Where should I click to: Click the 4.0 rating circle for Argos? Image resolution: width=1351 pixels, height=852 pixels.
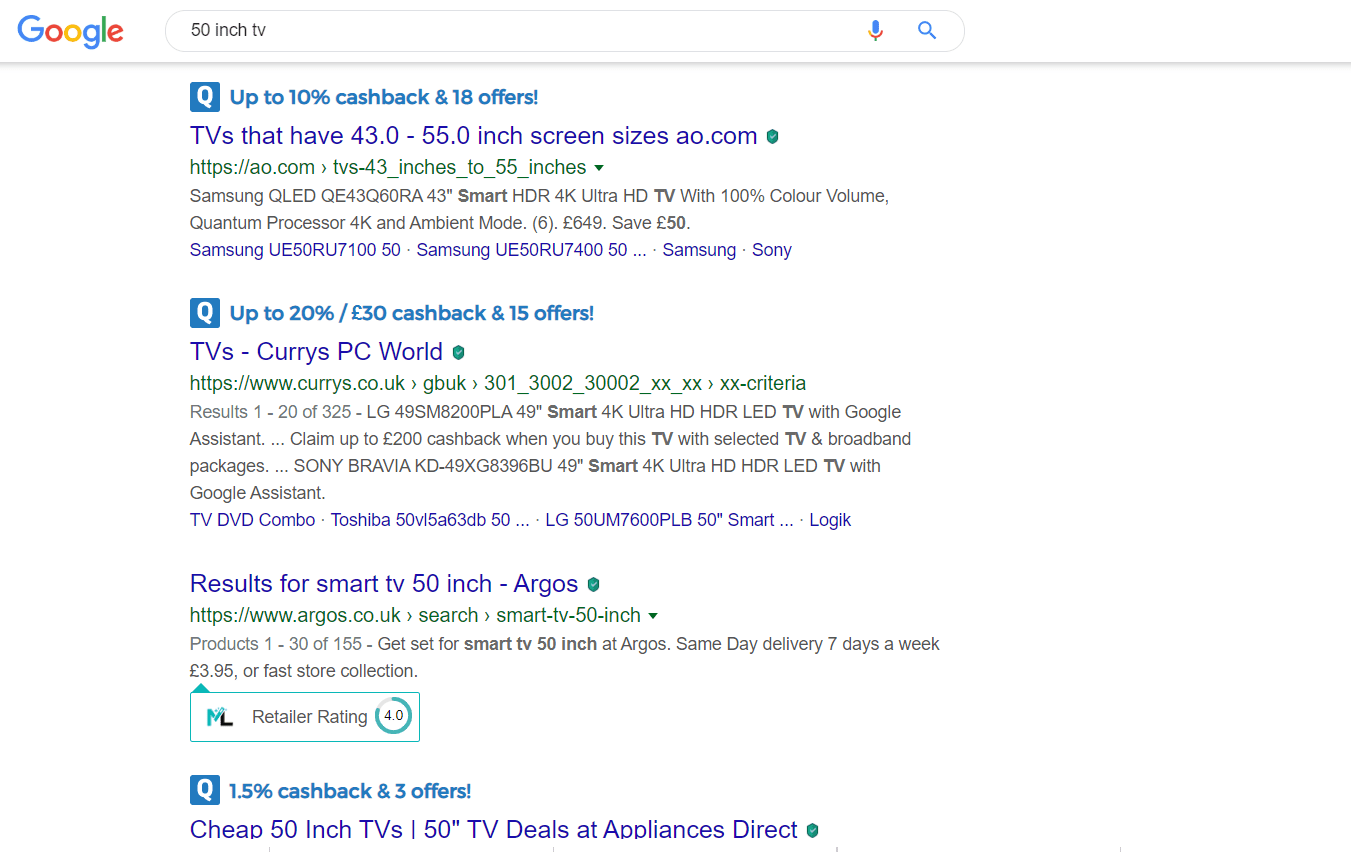coord(393,716)
